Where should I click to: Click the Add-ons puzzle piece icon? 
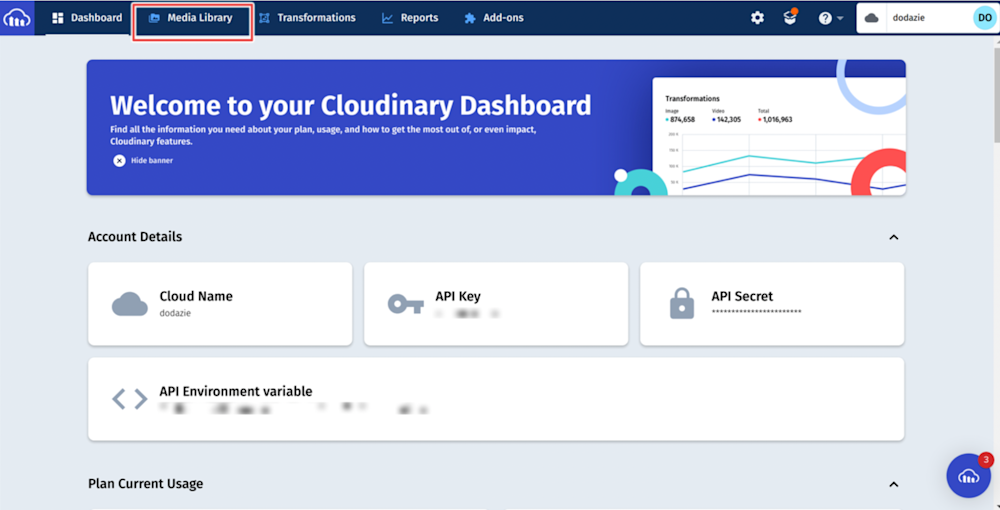(x=470, y=18)
